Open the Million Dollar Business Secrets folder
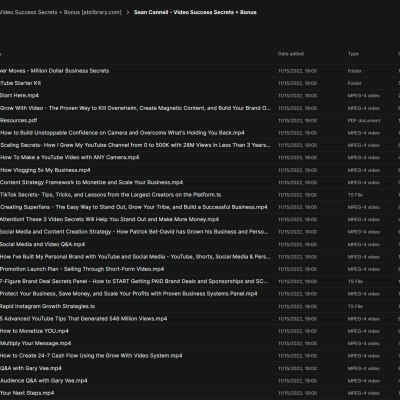 54,71
